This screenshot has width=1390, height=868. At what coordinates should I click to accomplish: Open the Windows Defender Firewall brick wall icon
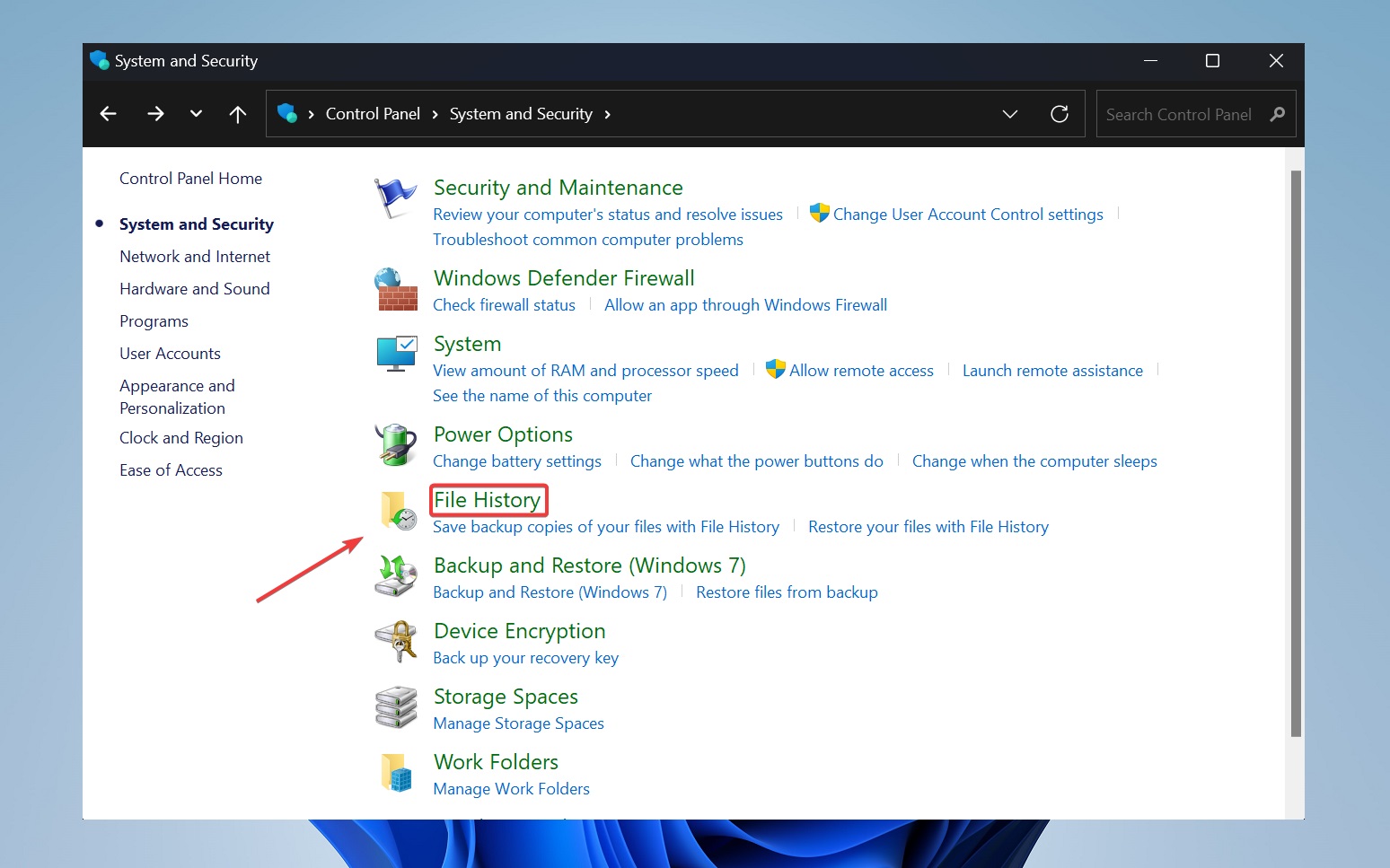tap(396, 289)
